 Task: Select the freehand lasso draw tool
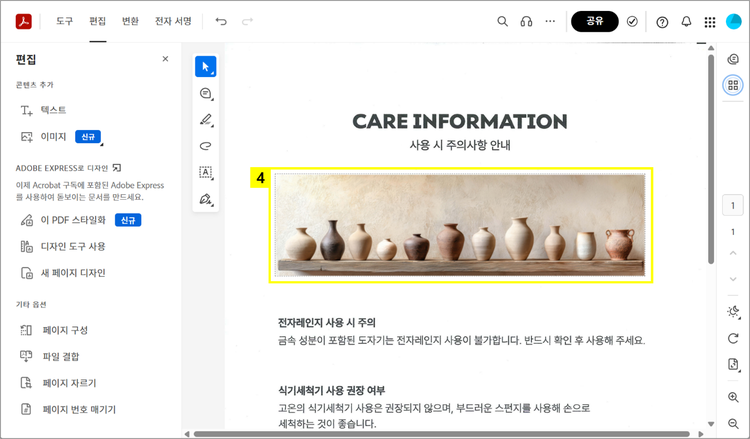point(206,146)
